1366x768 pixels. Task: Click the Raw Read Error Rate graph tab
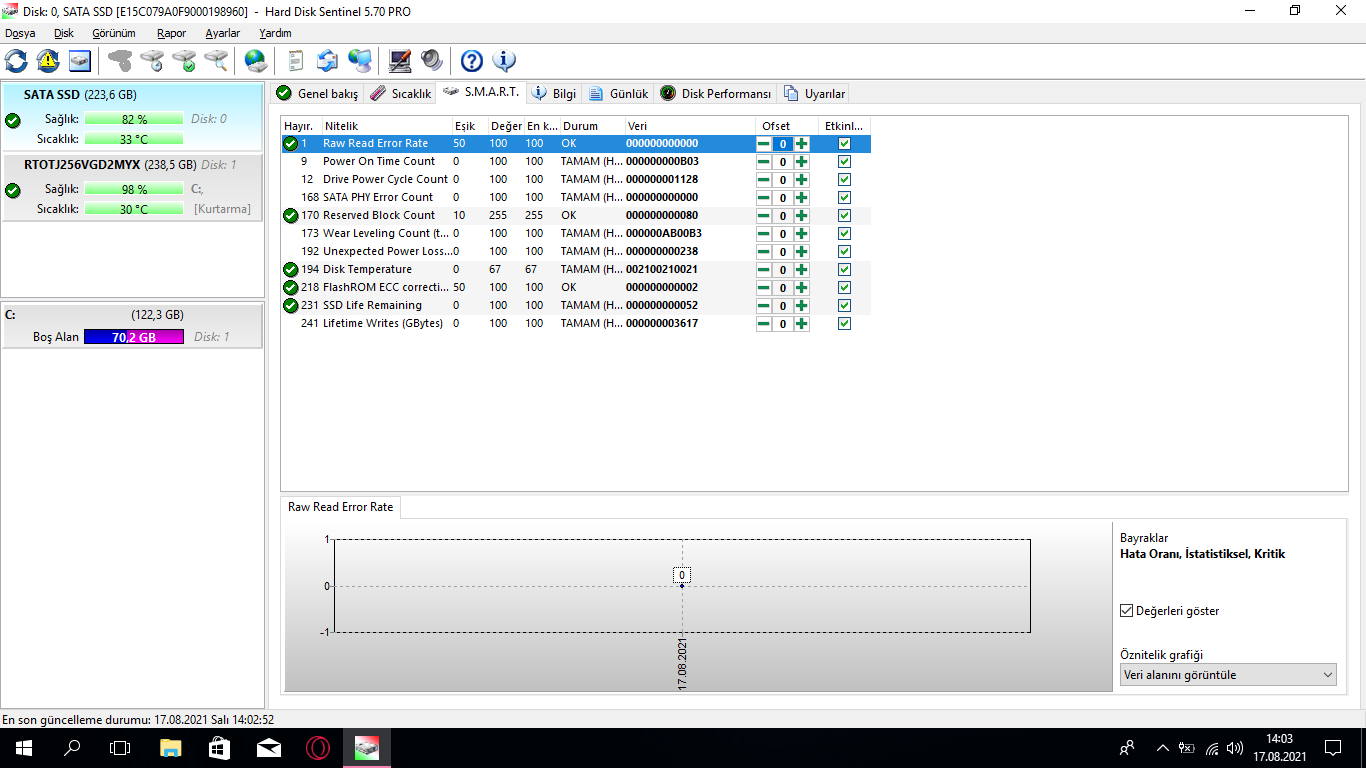point(341,507)
